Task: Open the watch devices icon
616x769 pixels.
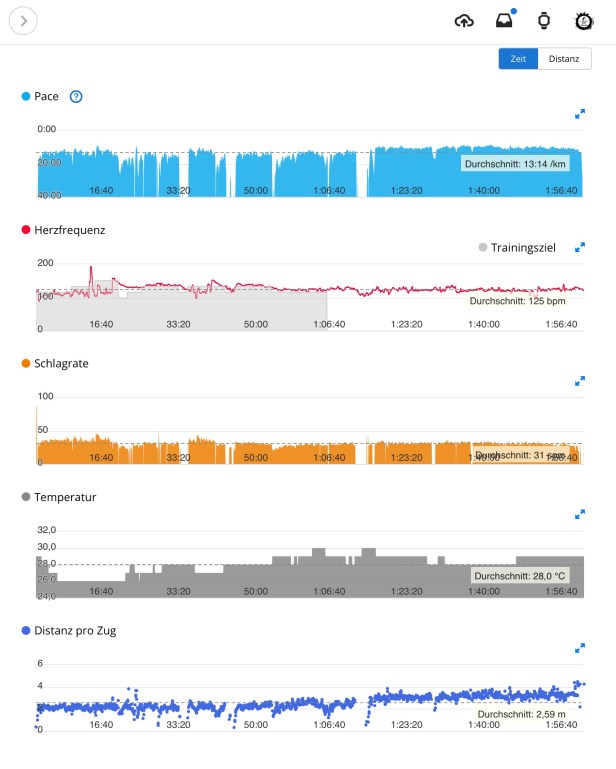Action: point(544,20)
